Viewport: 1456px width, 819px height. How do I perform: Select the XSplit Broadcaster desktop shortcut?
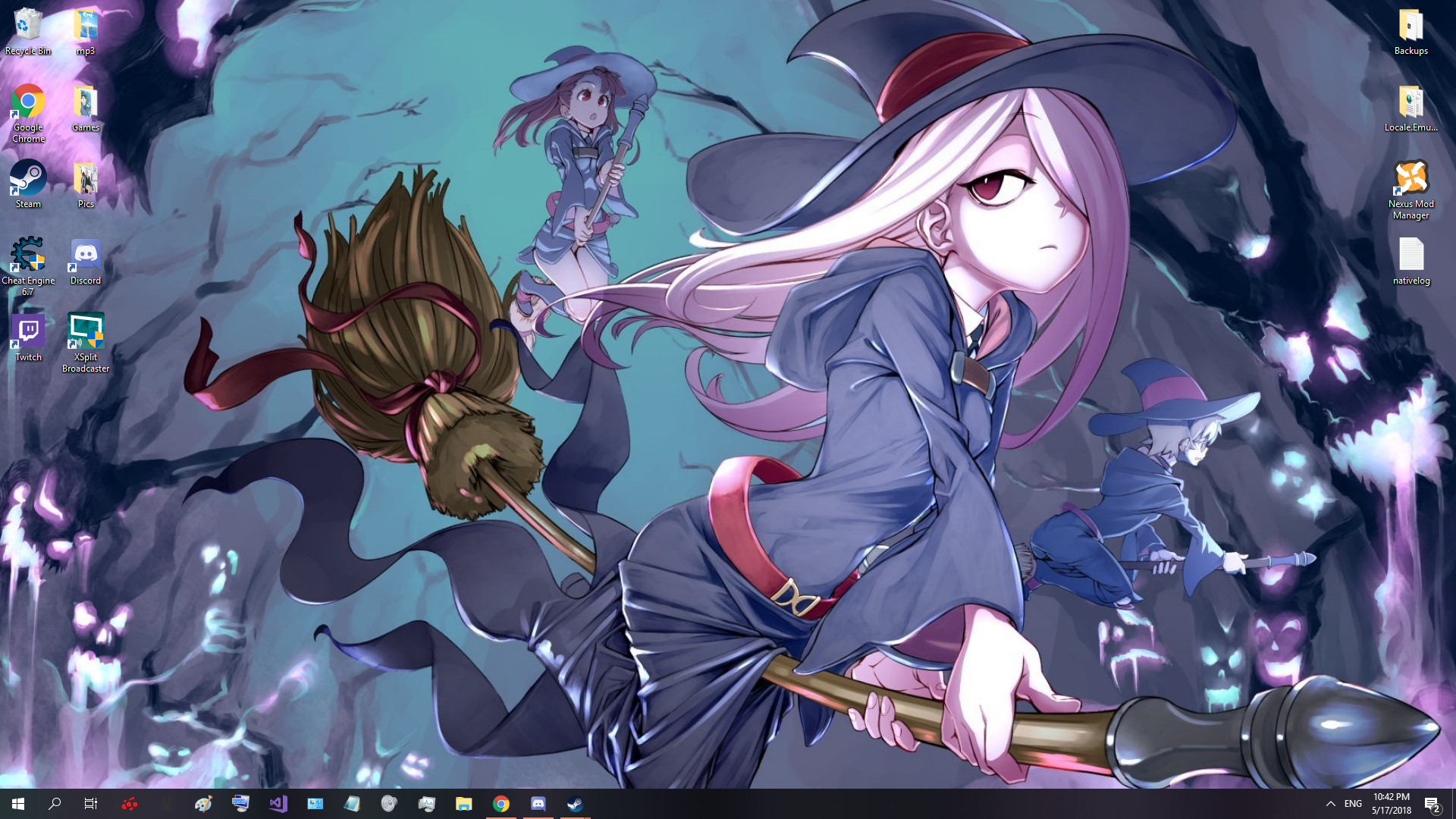86,344
